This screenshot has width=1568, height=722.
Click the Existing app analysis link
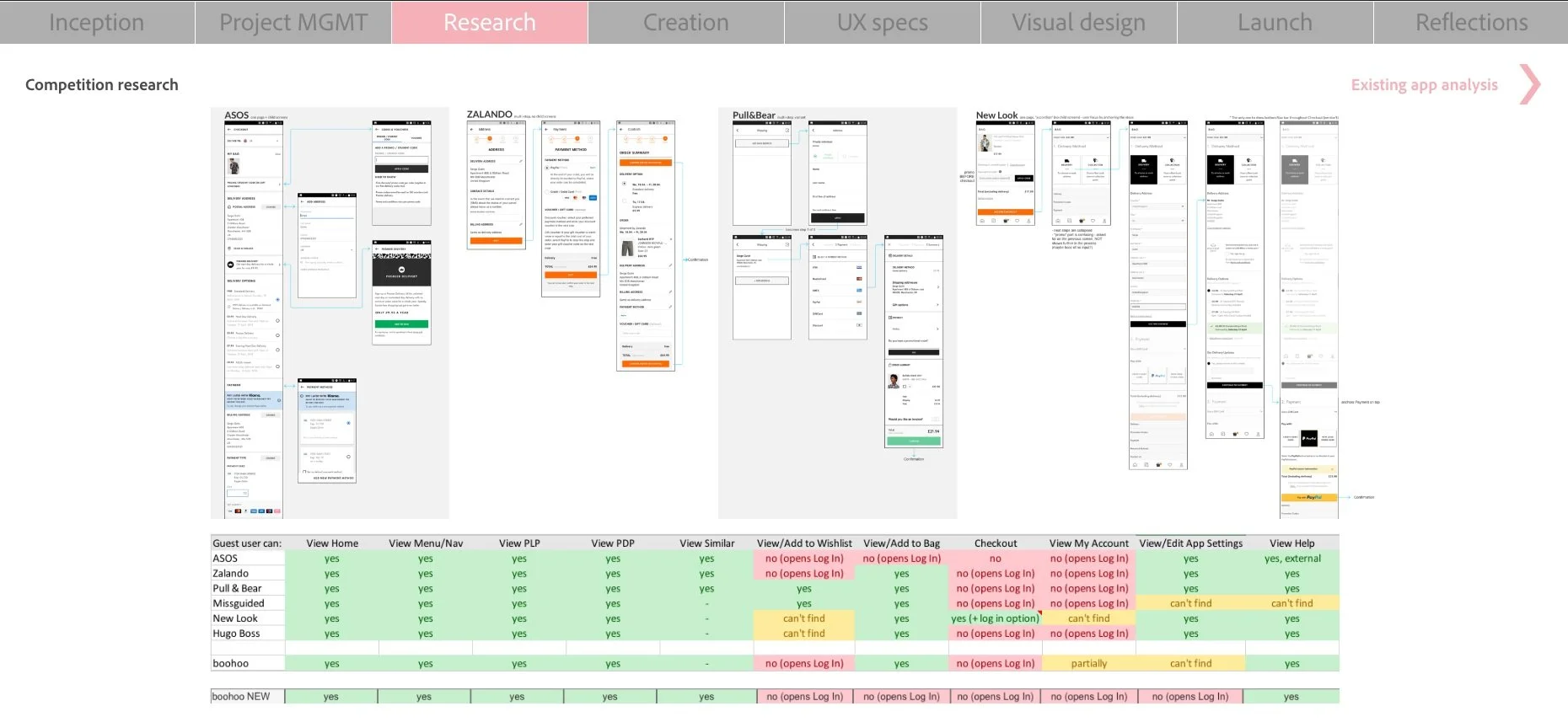(1424, 84)
